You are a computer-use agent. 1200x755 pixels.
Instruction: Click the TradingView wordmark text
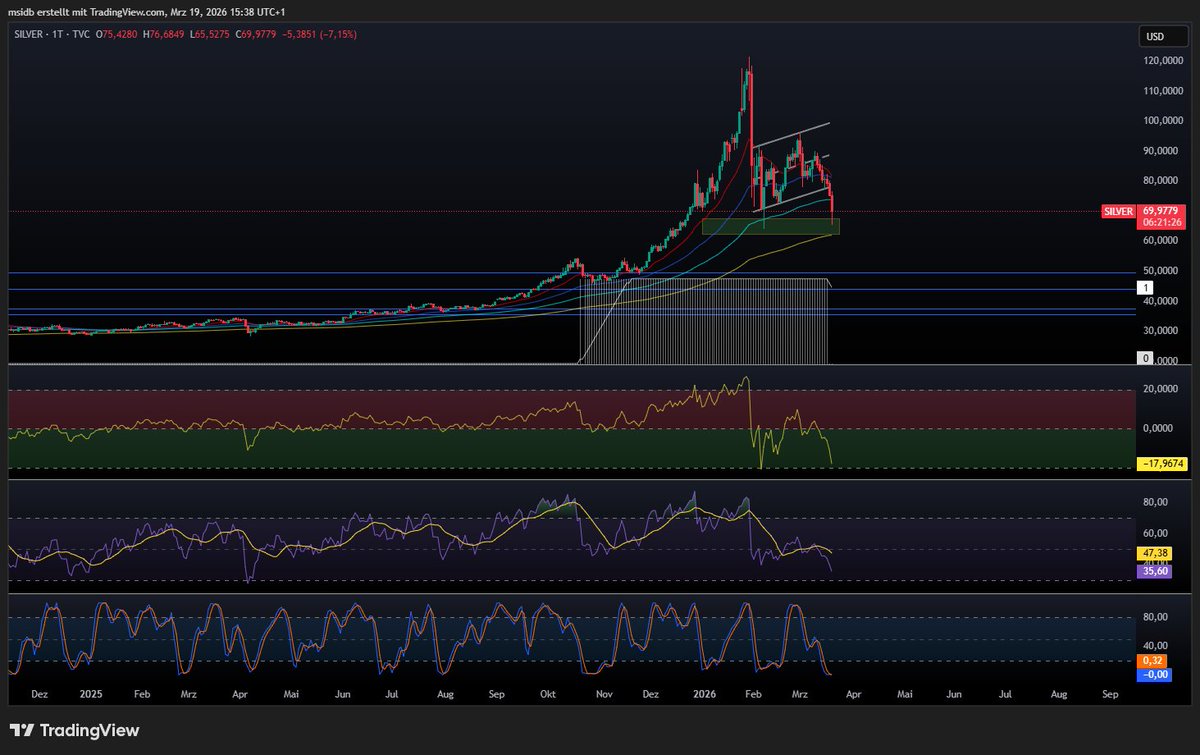tap(90, 731)
